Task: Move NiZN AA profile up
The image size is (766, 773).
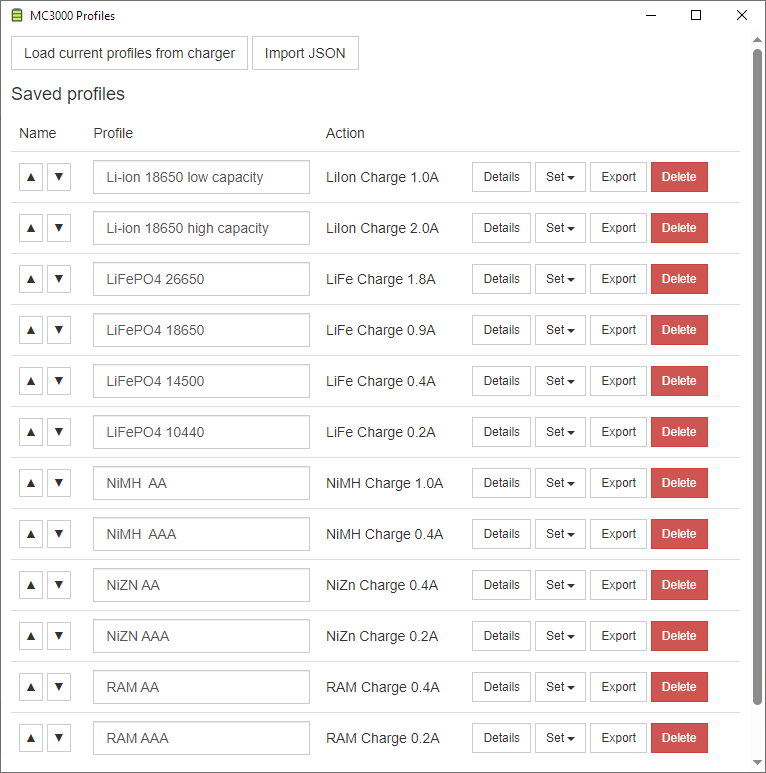Action: (31, 585)
